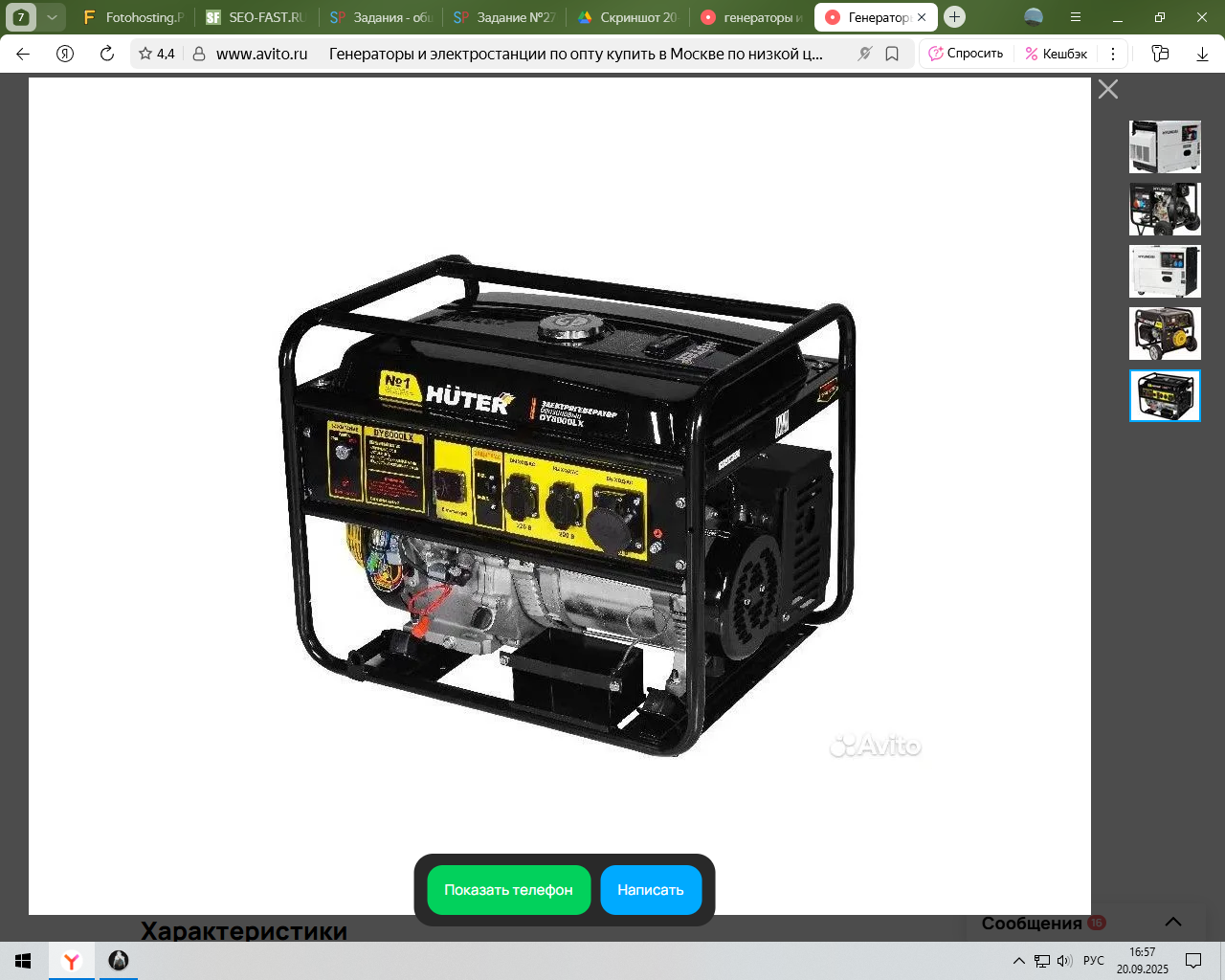Select the third gallery thumbnail
Image resolution: width=1225 pixels, height=980 pixels.
pyautogui.click(x=1165, y=271)
